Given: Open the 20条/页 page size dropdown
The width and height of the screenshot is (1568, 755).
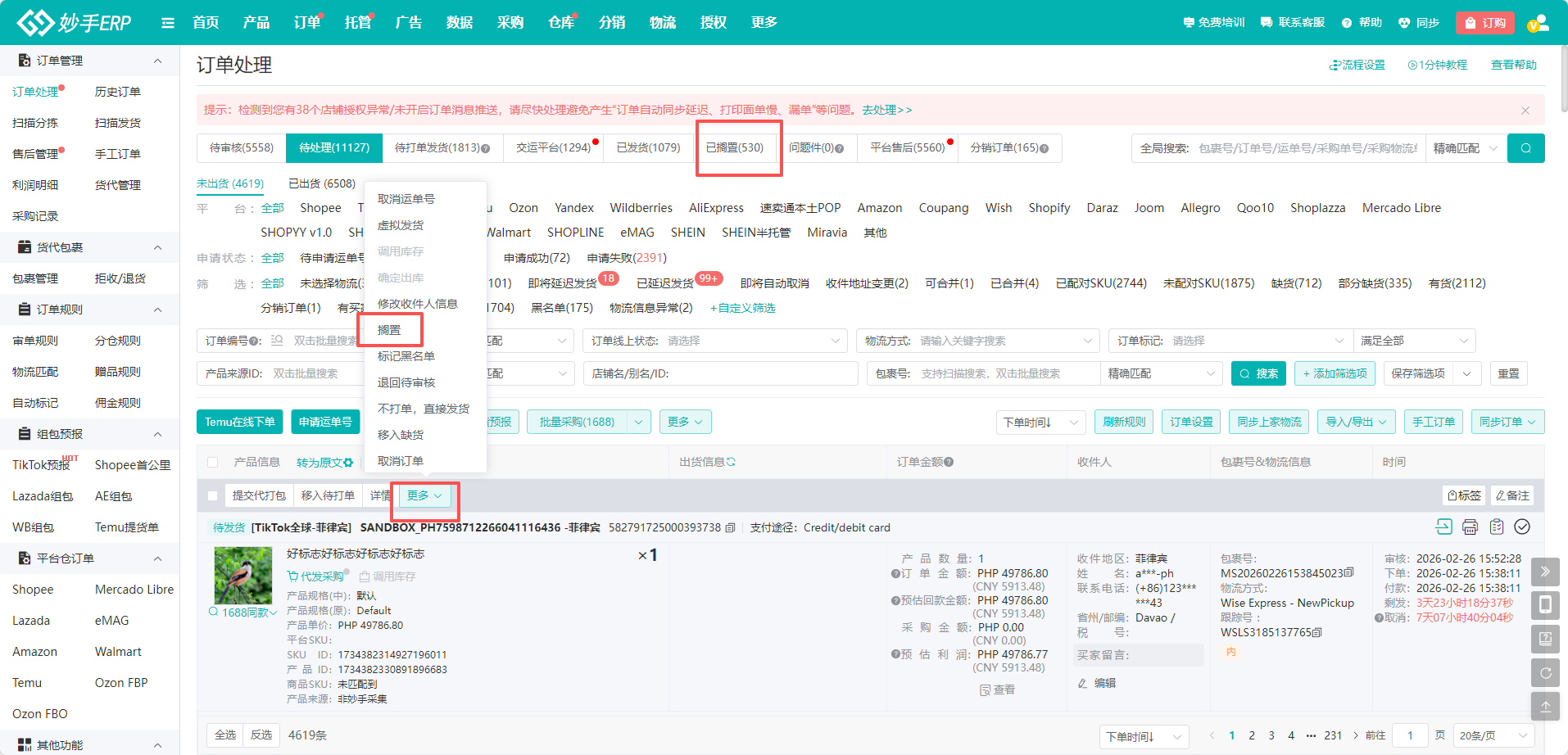Looking at the screenshot, I should [x=1493, y=735].
